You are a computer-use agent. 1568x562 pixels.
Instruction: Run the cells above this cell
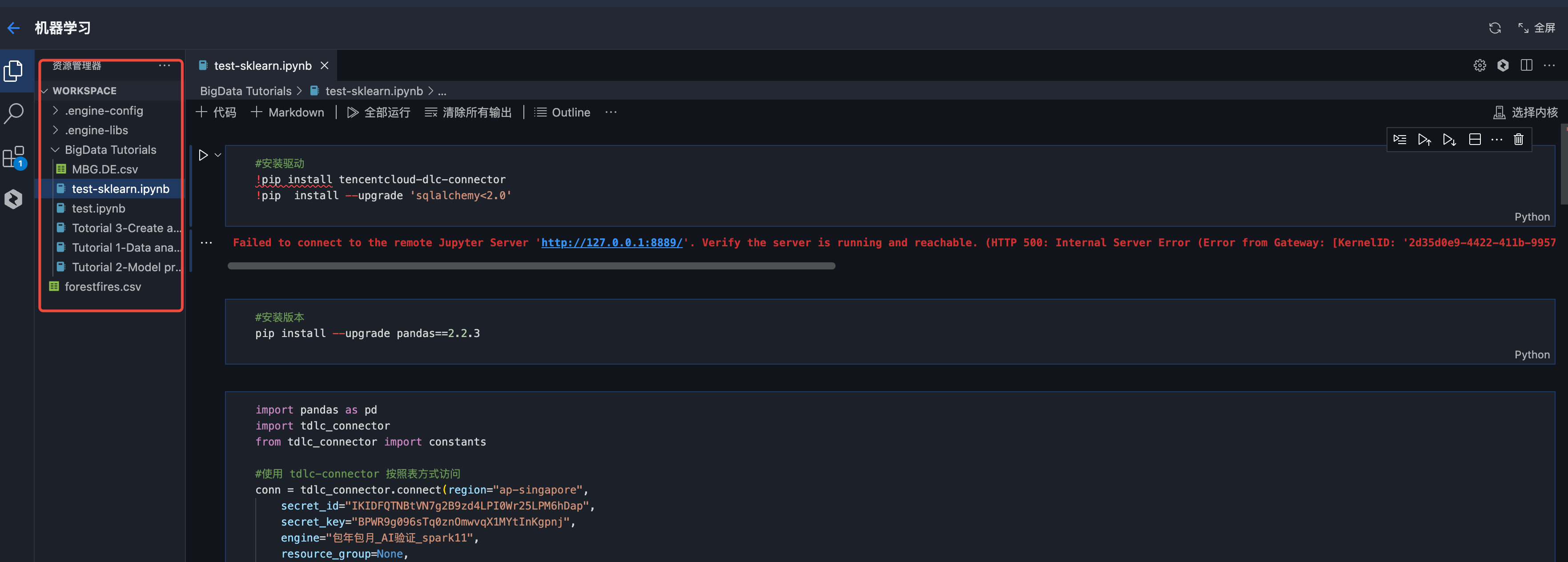[x=1424, y=140]
